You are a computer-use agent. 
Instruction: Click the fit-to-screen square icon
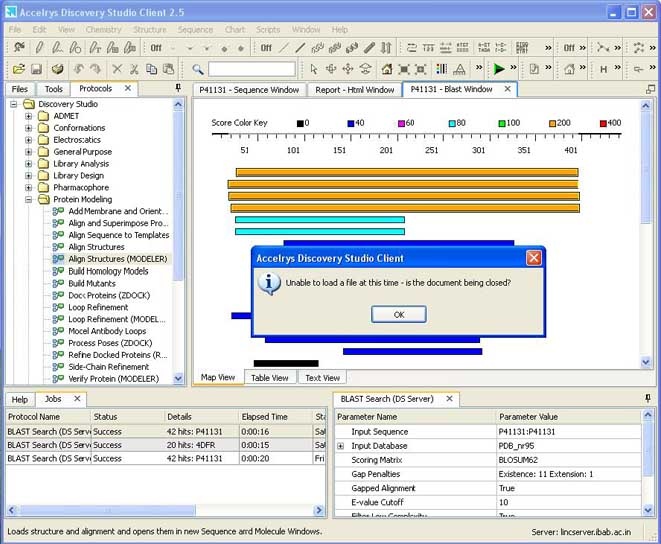coord(404,69)
